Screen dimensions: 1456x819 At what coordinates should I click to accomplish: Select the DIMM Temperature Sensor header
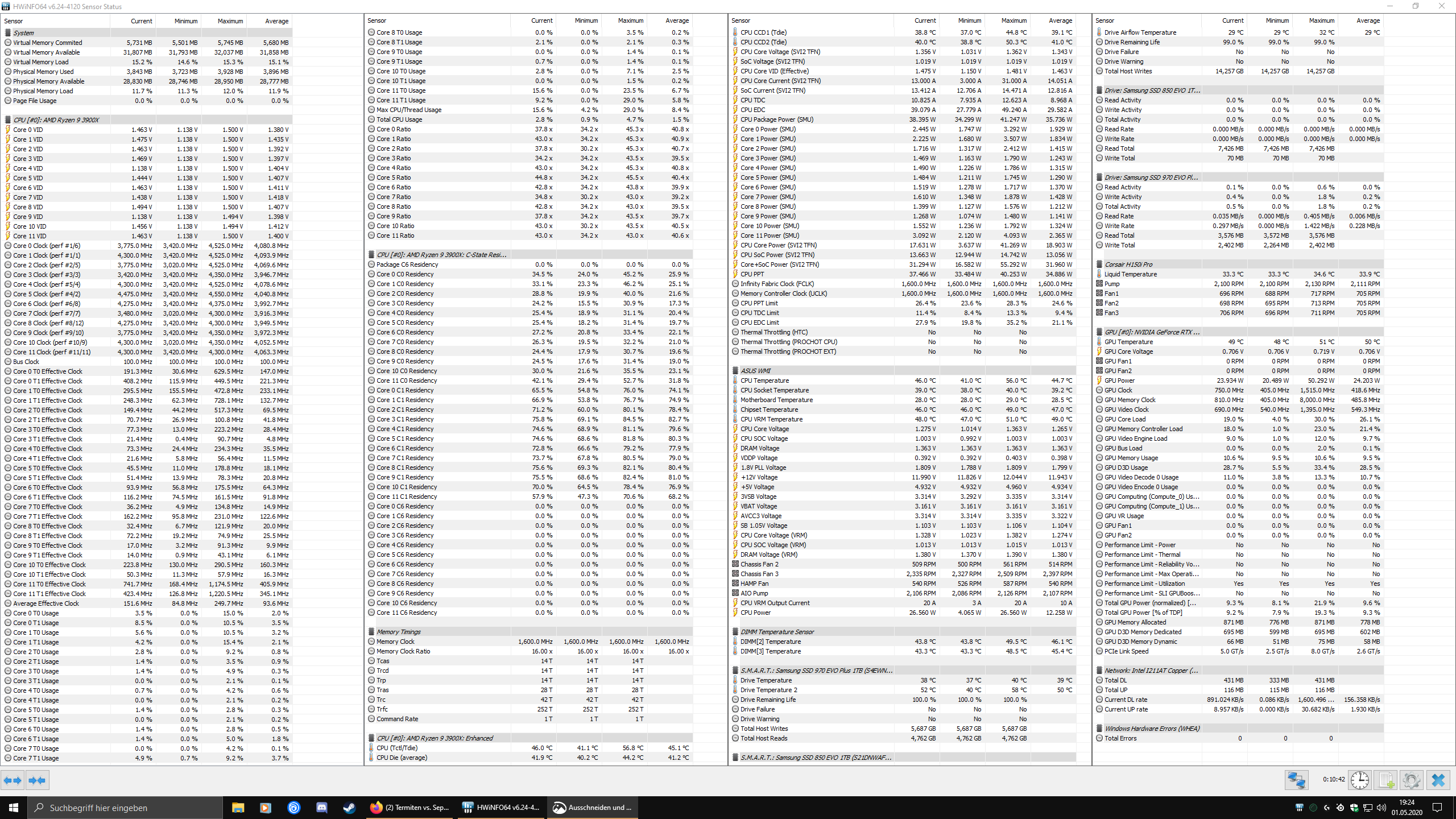(903, 632)
